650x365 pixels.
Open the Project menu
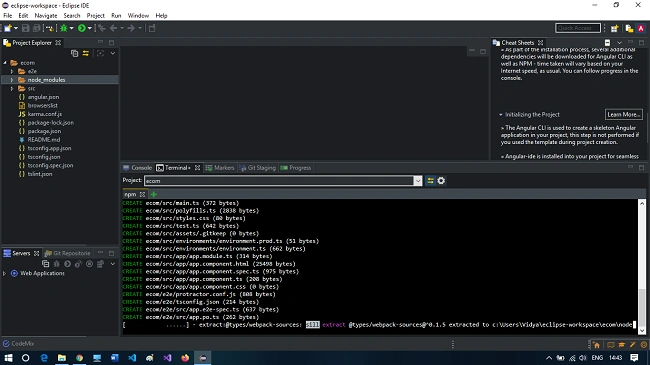click(95, 16)
